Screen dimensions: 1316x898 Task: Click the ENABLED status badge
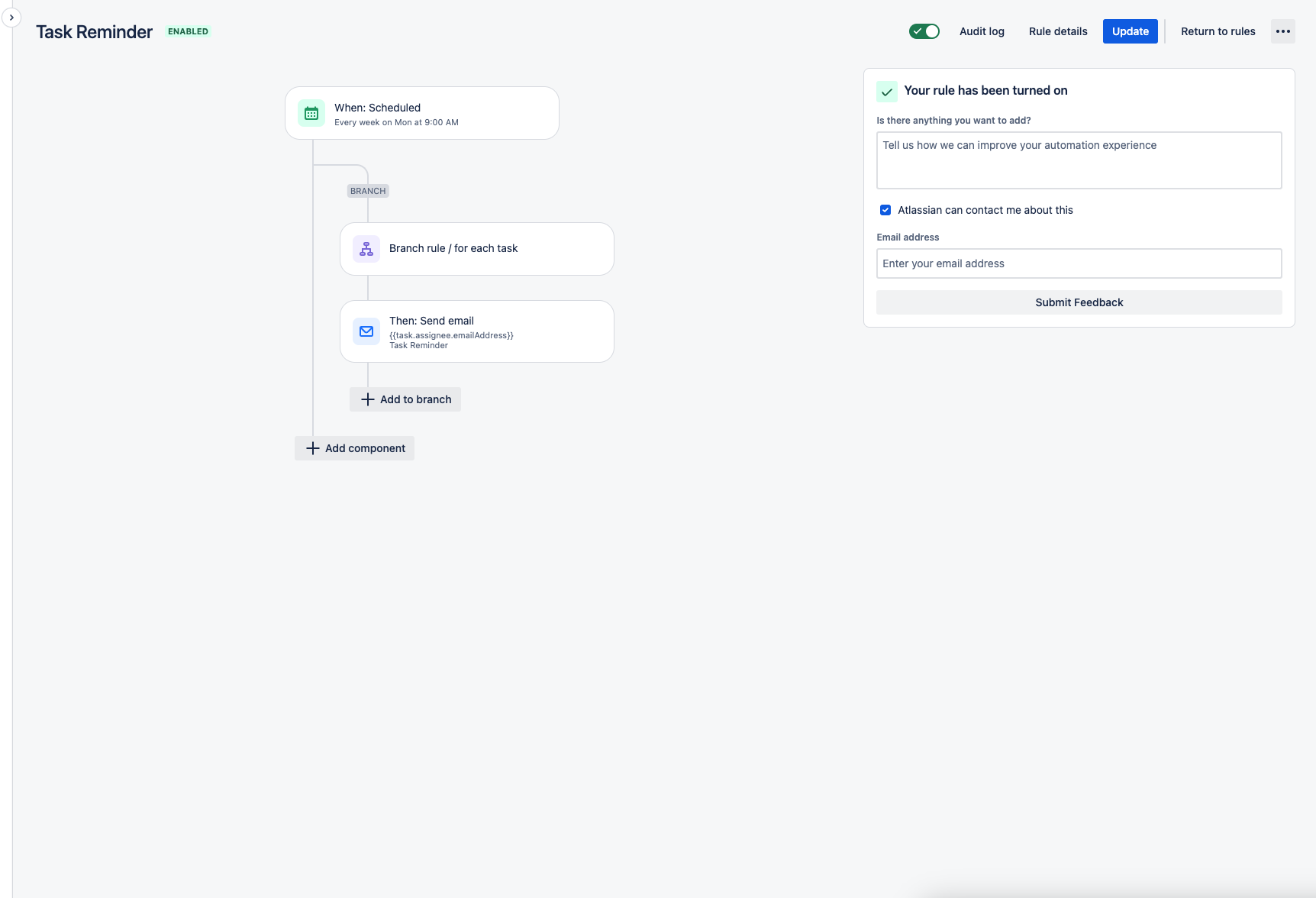[x=188, y=31]
